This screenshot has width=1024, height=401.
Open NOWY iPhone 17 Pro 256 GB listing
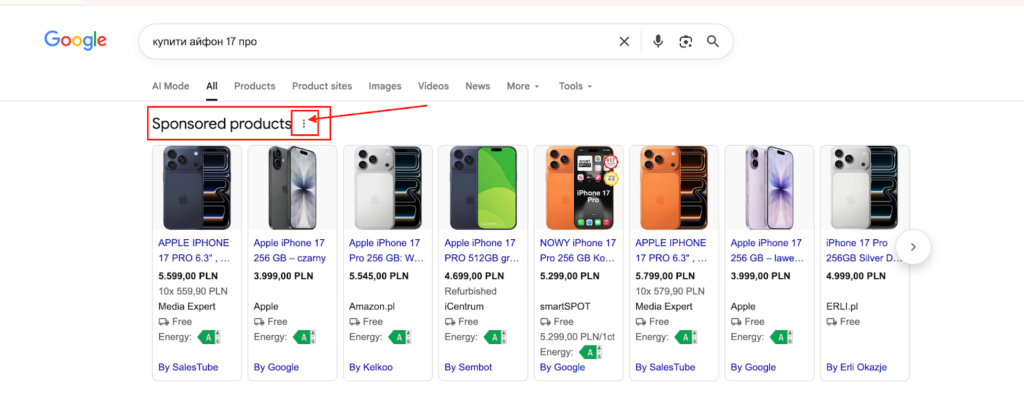[579, 249]
